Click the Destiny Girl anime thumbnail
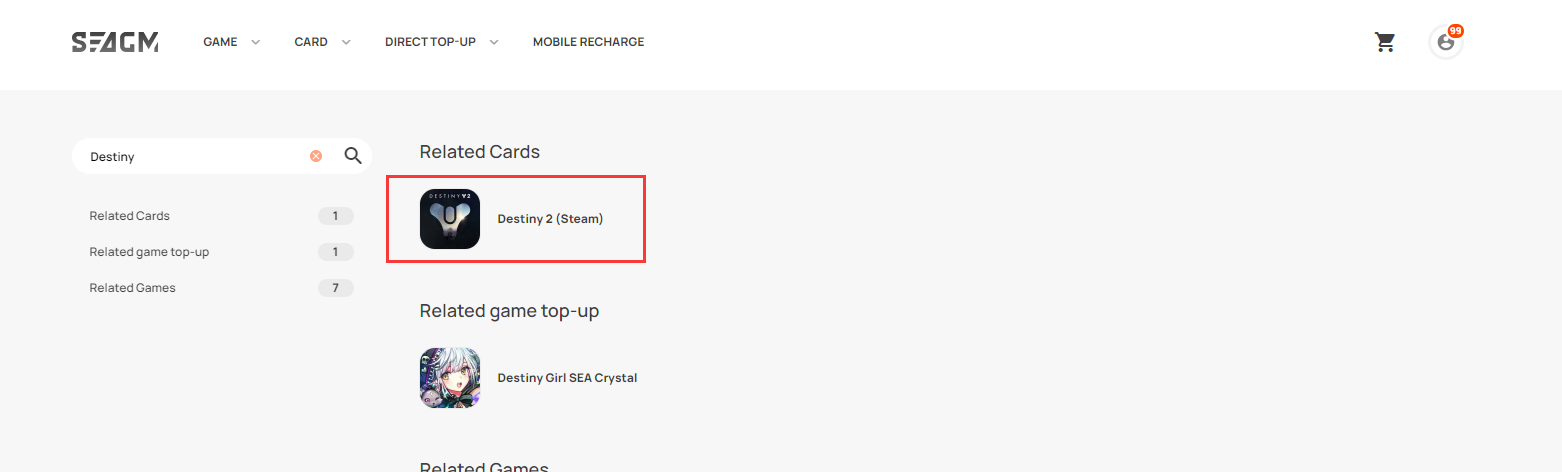 [450, 378]
